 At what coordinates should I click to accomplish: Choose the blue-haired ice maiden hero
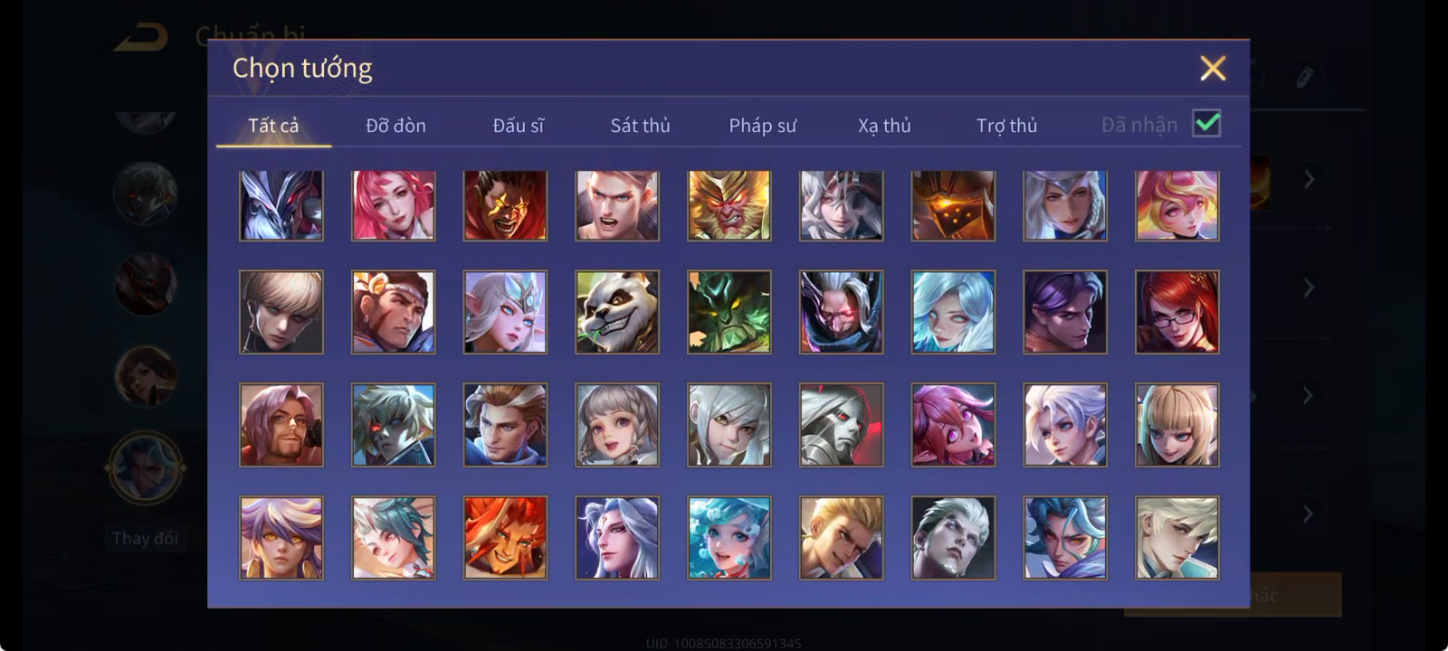[x=953, y=312]
